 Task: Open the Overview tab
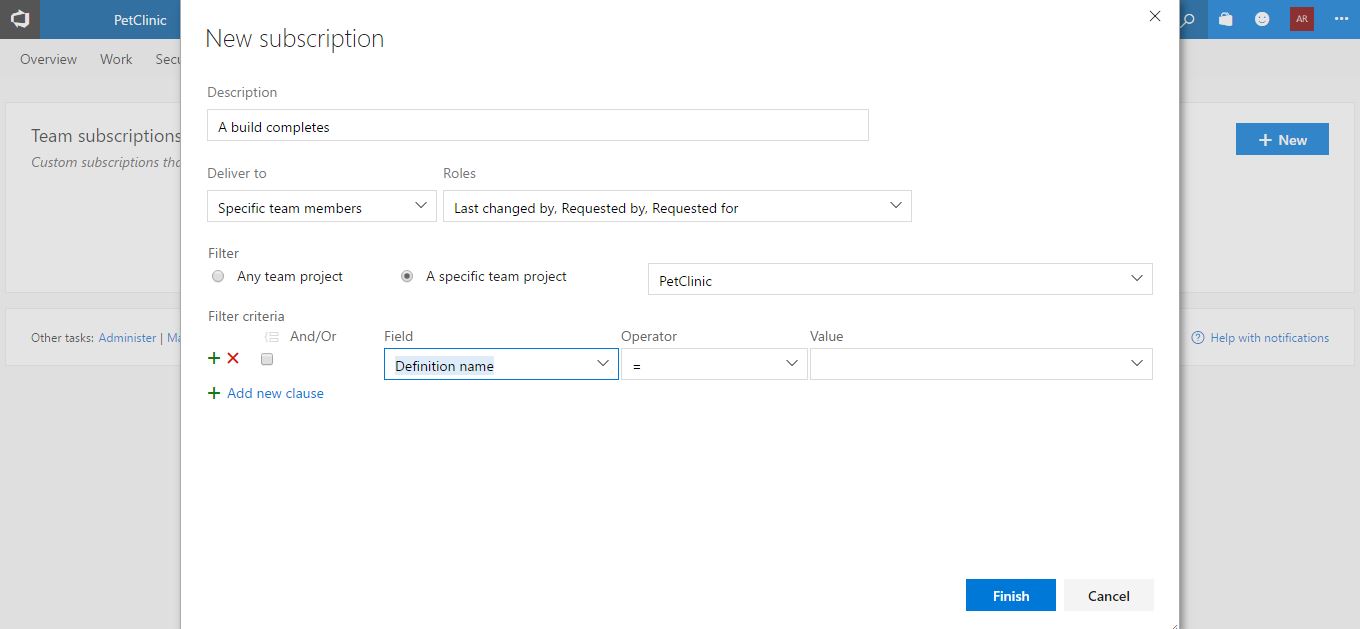[x=48, y=59]
